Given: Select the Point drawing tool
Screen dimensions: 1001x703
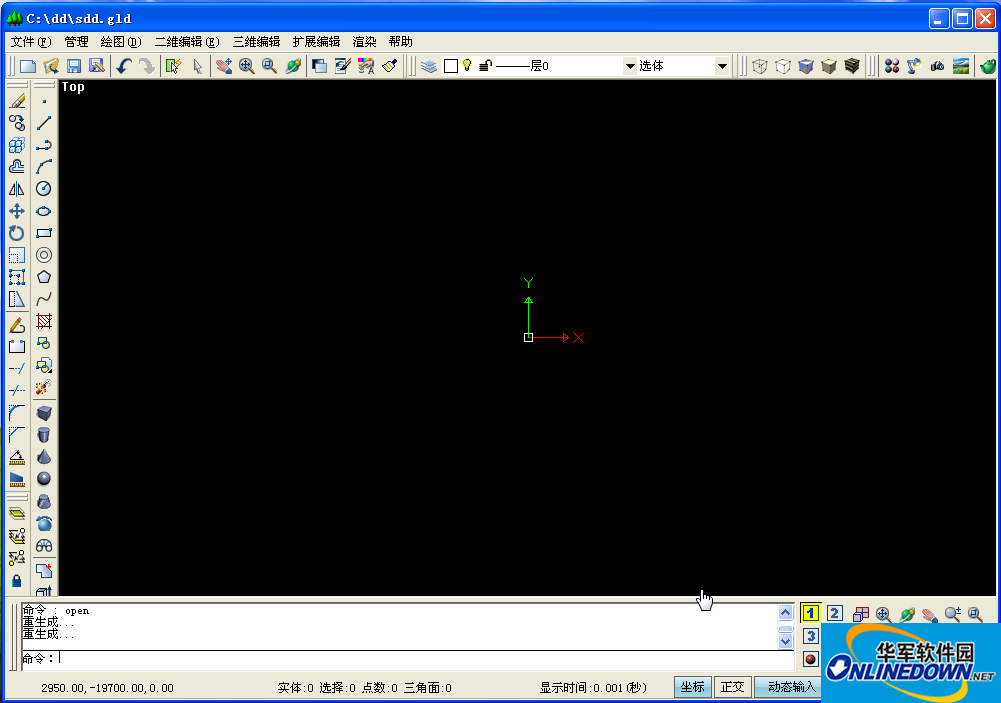Looking at the screenshot, I should coord(44,101).
